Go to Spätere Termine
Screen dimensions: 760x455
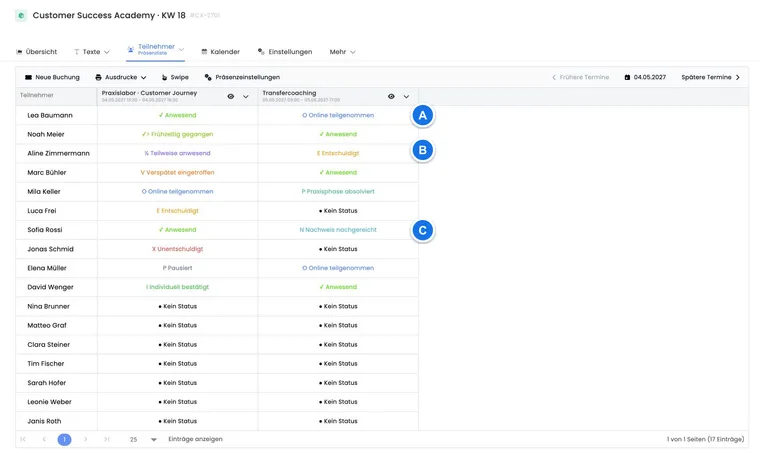pyautogui.click(x=711, y=78)
